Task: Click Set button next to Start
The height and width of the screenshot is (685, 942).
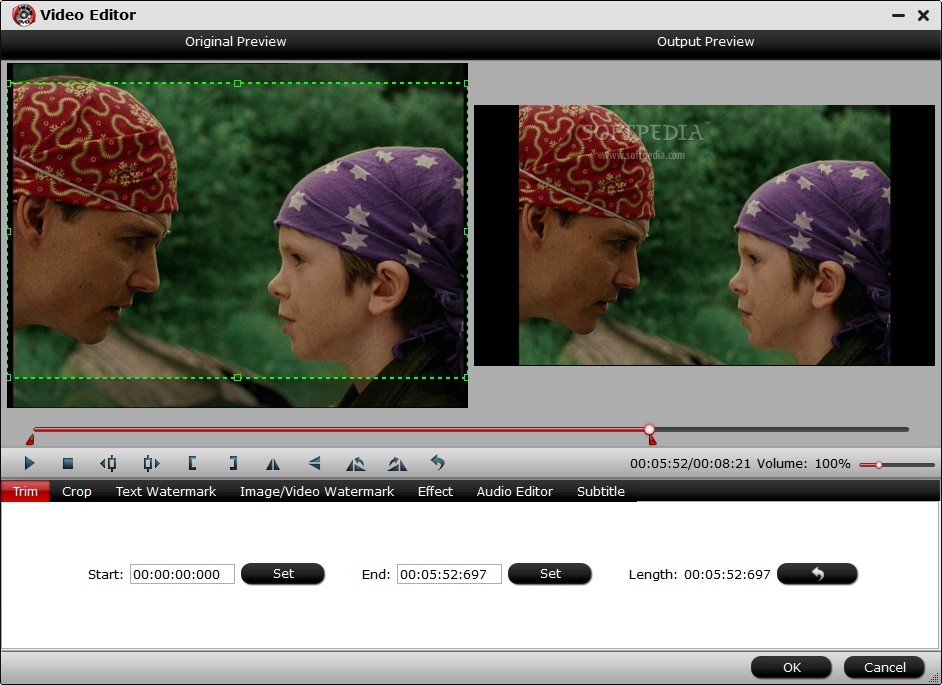Action: click(283, 574)
